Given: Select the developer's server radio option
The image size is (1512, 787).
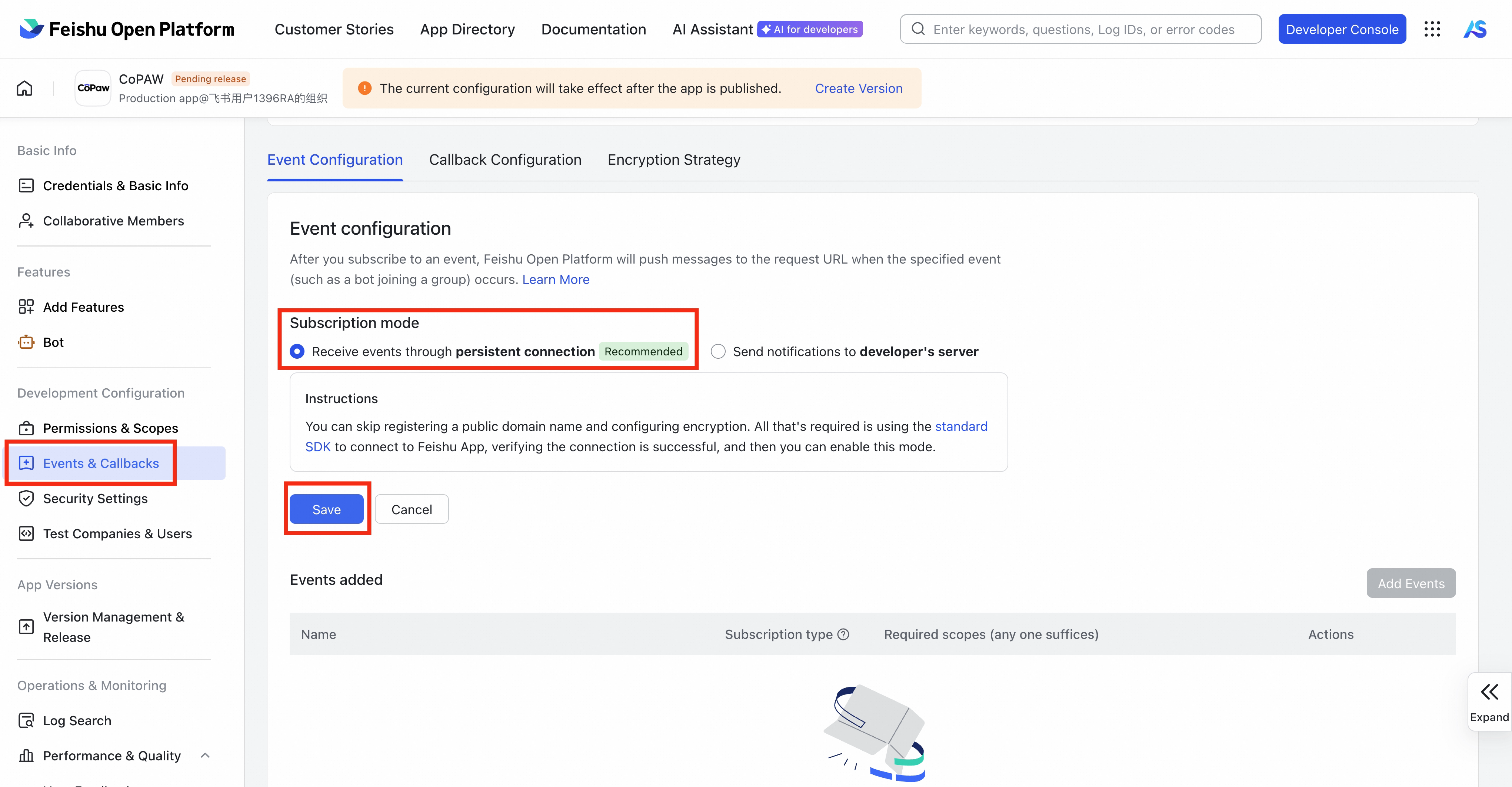Looking at the screenshot, I should [718, 351].
